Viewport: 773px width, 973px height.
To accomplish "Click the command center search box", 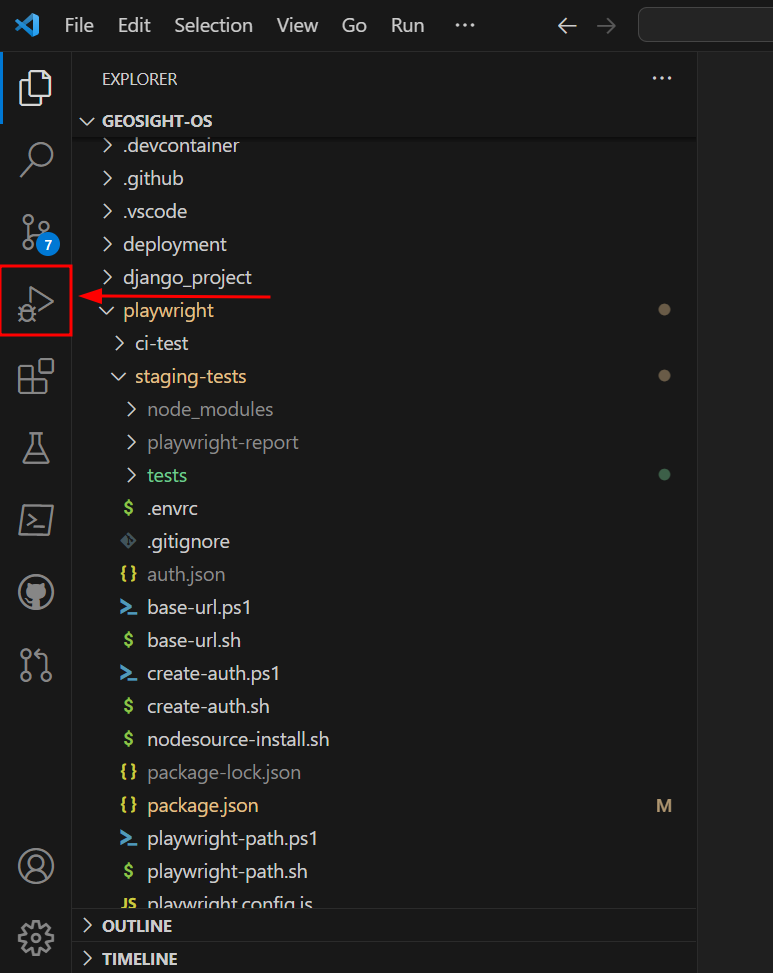I will 706,25.
